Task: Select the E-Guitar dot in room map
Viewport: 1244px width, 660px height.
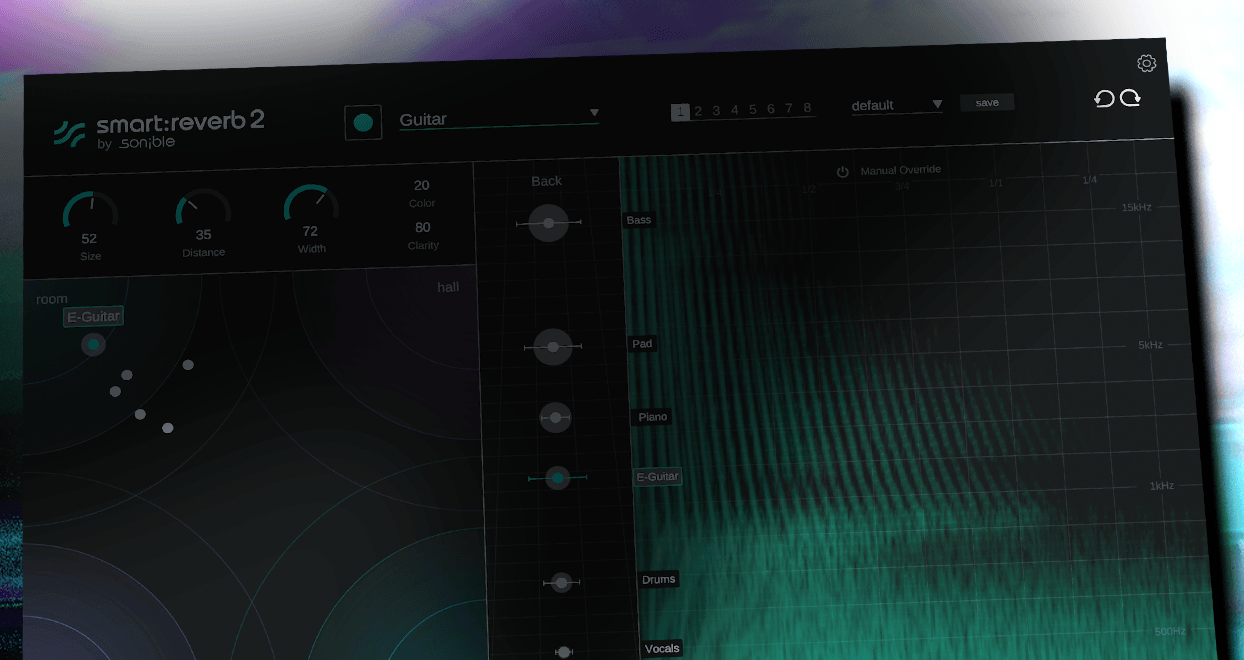Action: coord(93,345)
